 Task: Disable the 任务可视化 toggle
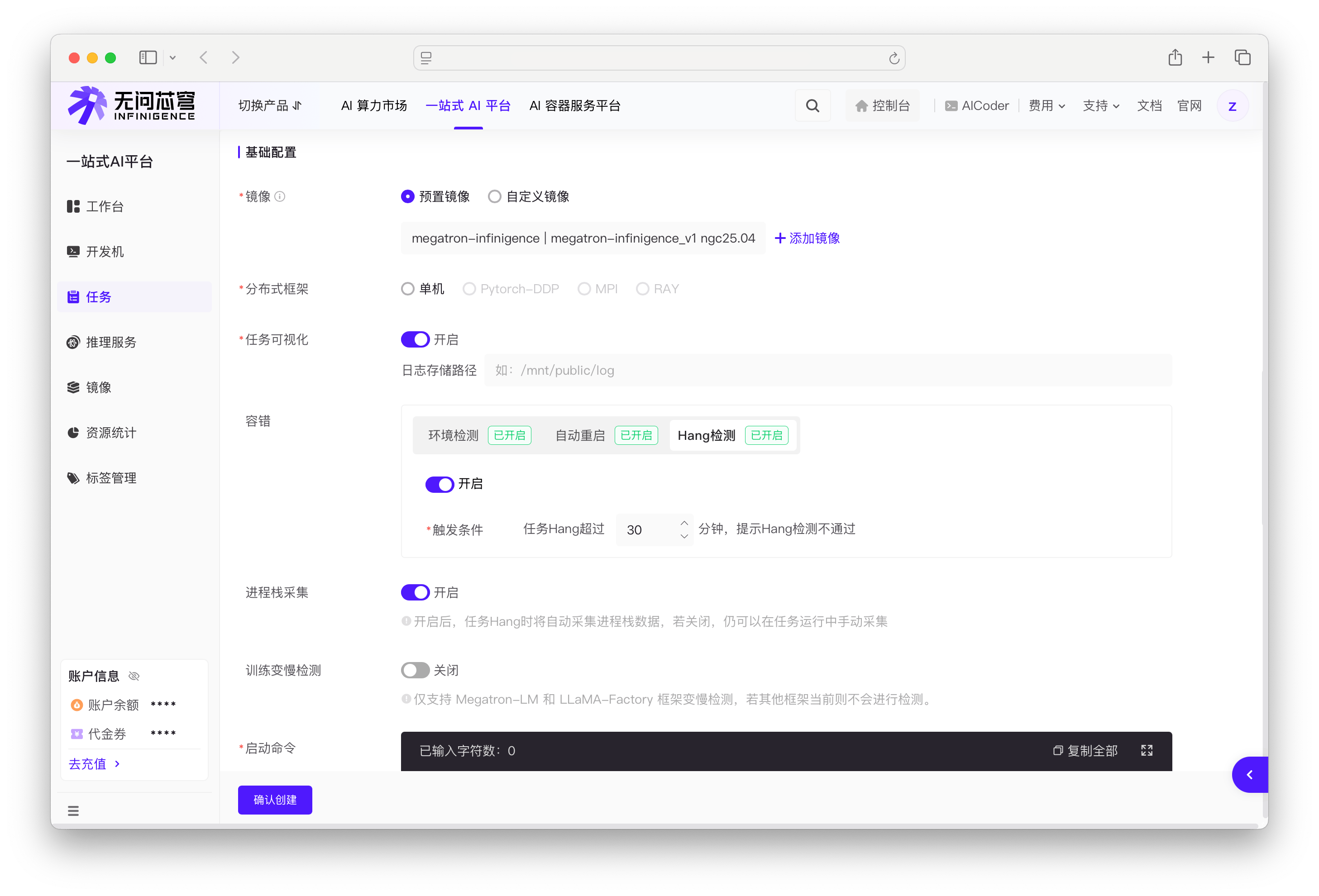pos(415,339)
